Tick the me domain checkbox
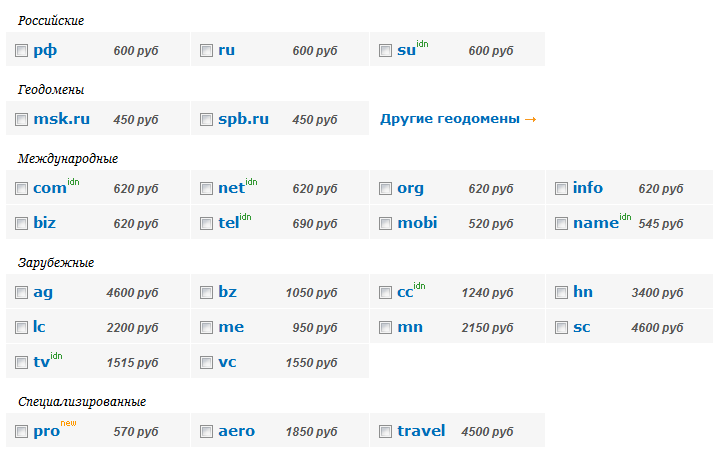720x459 pixels. point(207,328)
